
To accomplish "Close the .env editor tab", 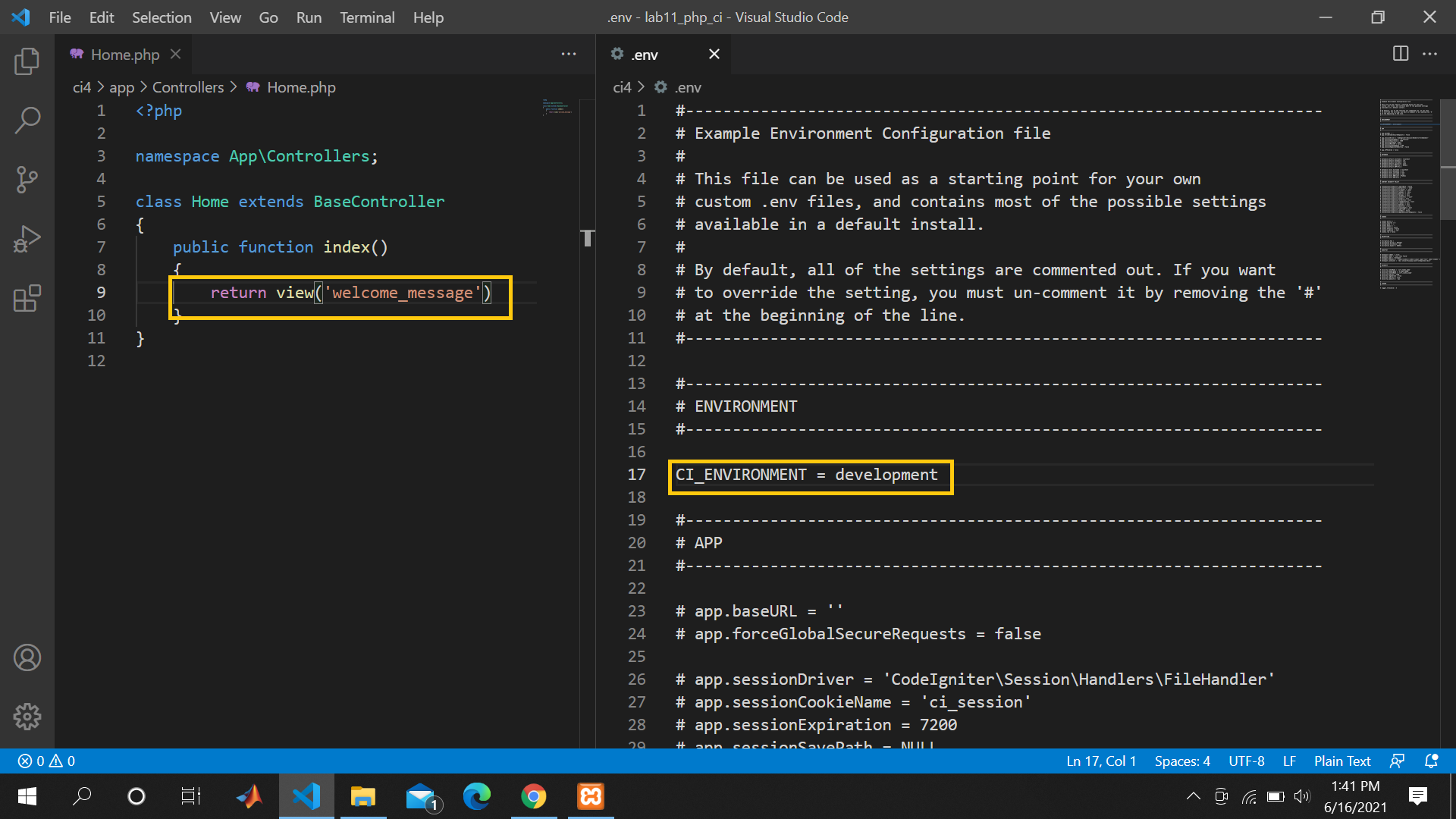I will [714, 54].
